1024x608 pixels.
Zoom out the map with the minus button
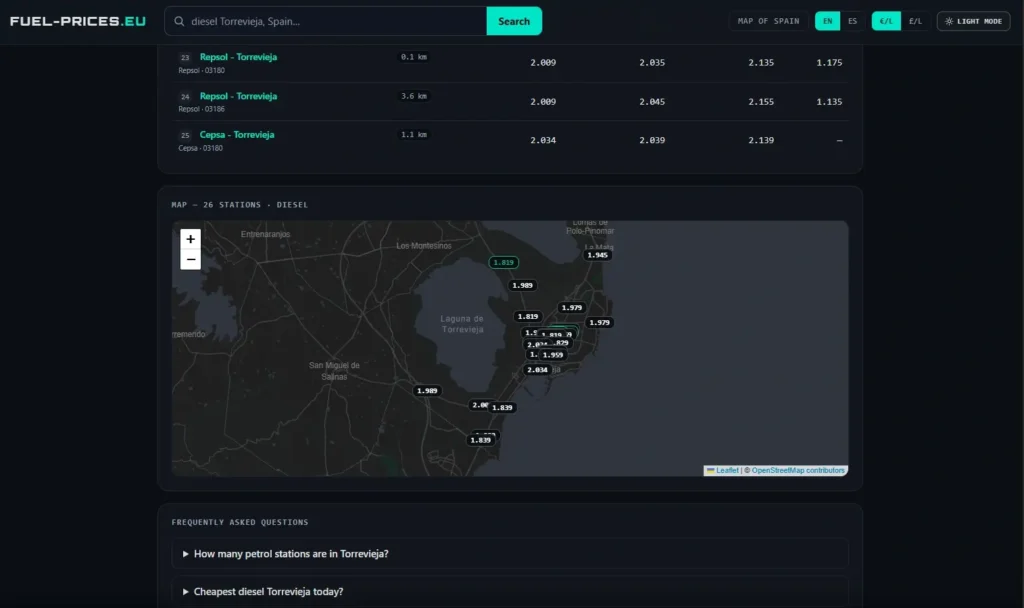tap(190, 259)
